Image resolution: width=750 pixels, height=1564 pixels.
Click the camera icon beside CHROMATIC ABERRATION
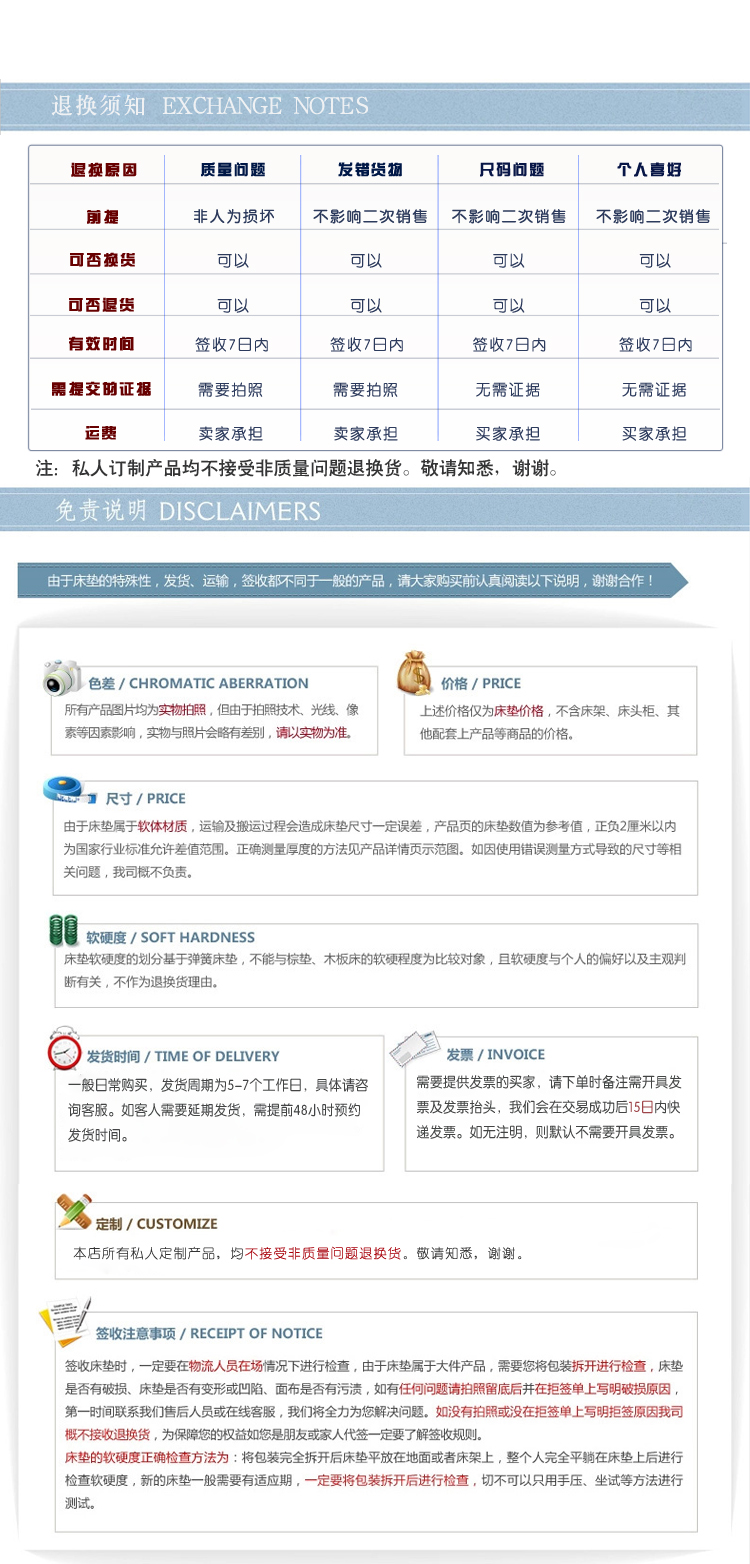tap(62, 677)
